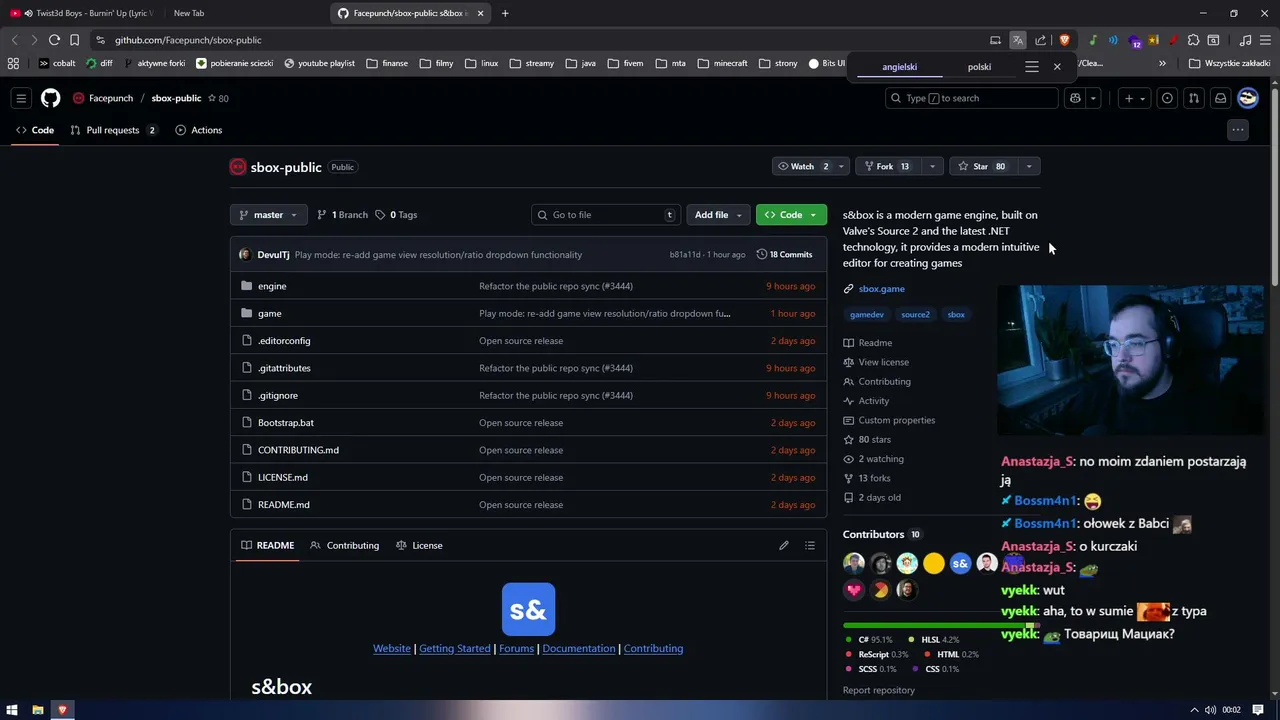The height and width of the screenshot is (720, 1280).
Task: Click the taskbar volume icon
Action: [x=1210, y=710]
